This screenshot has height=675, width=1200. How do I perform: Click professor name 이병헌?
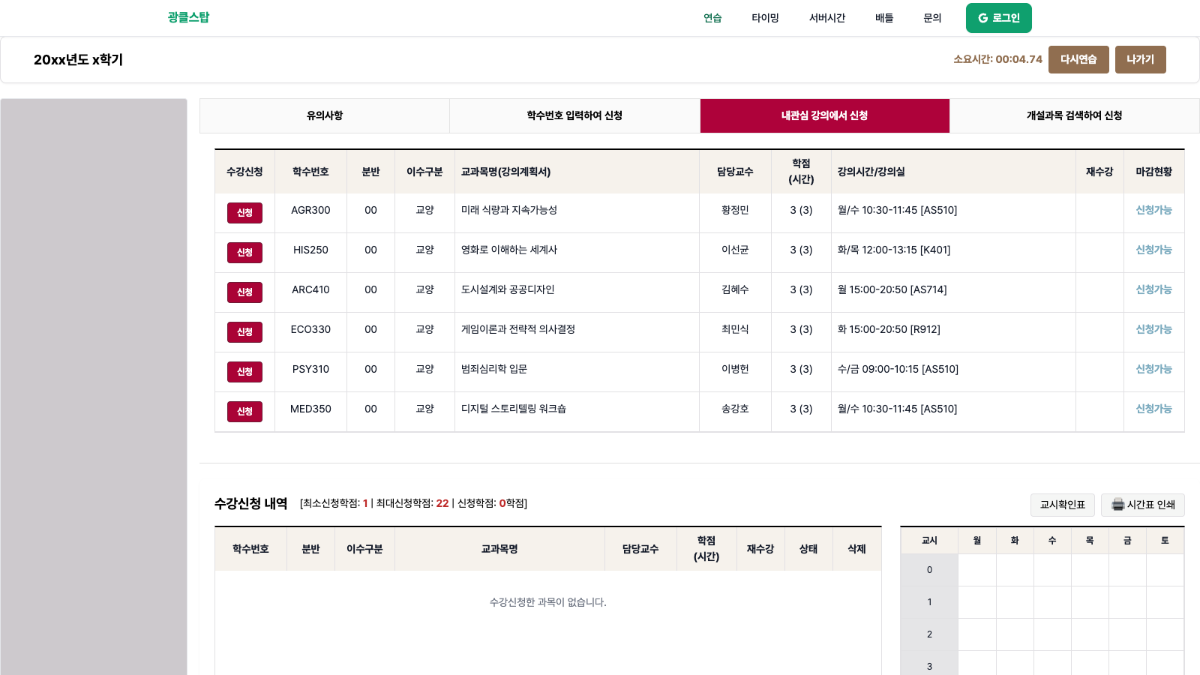(x=735, y=369)
